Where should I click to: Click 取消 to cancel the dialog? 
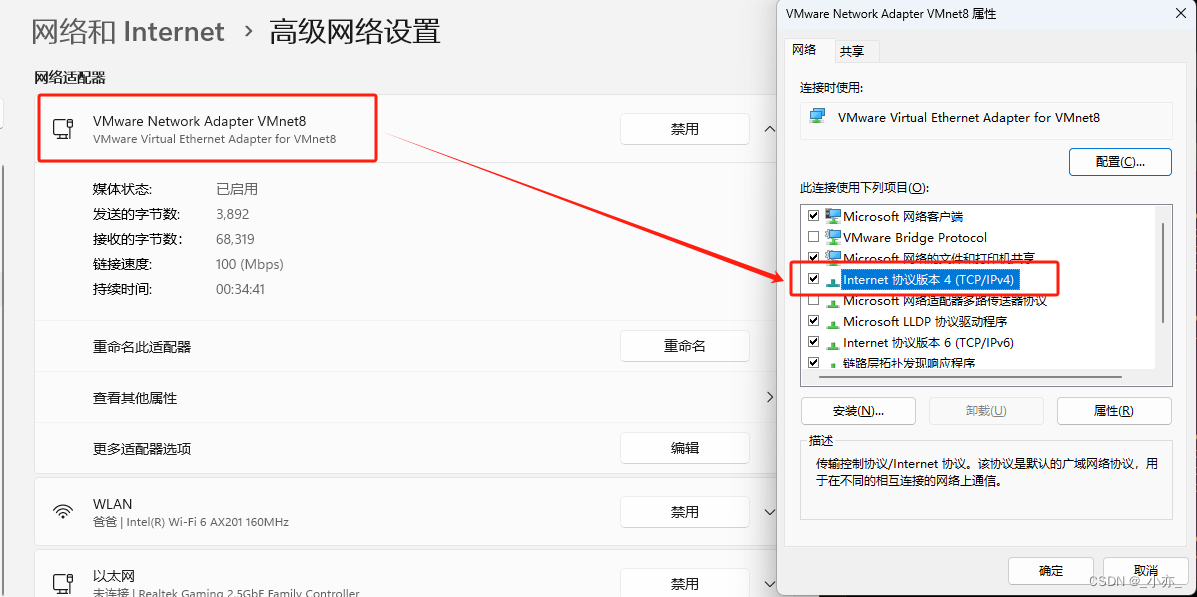1145,571
